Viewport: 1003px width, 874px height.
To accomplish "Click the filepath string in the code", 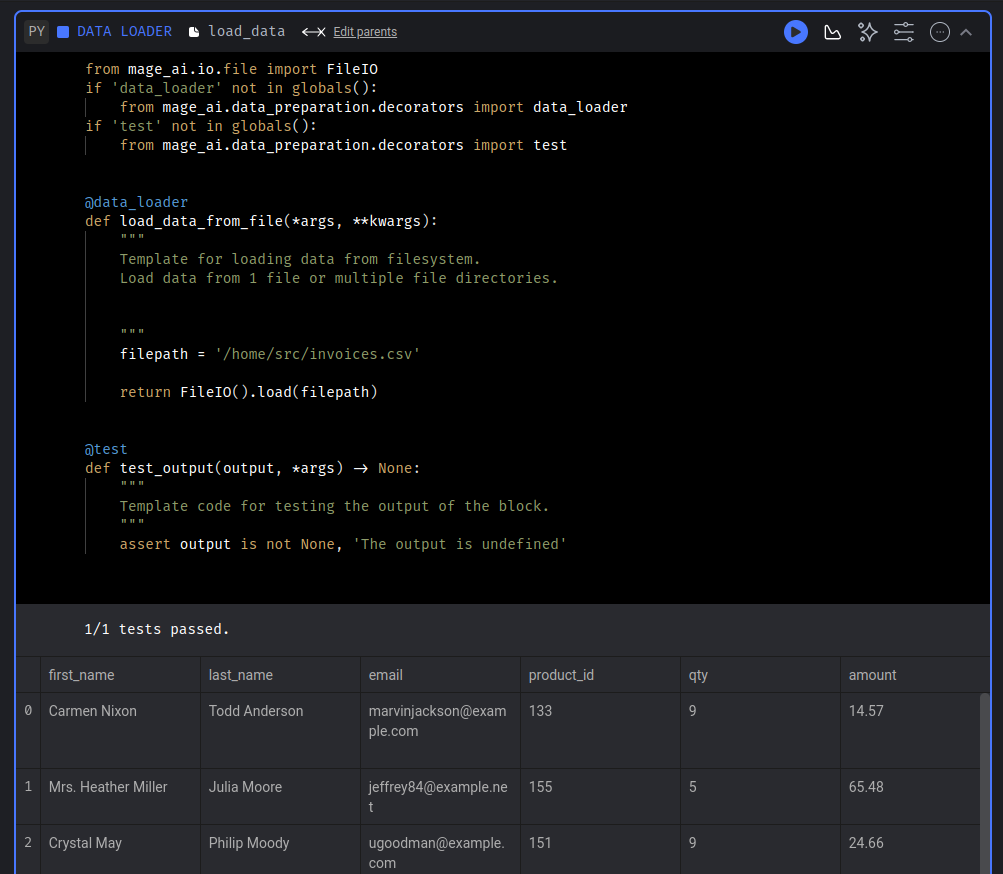I will [316, 353].
